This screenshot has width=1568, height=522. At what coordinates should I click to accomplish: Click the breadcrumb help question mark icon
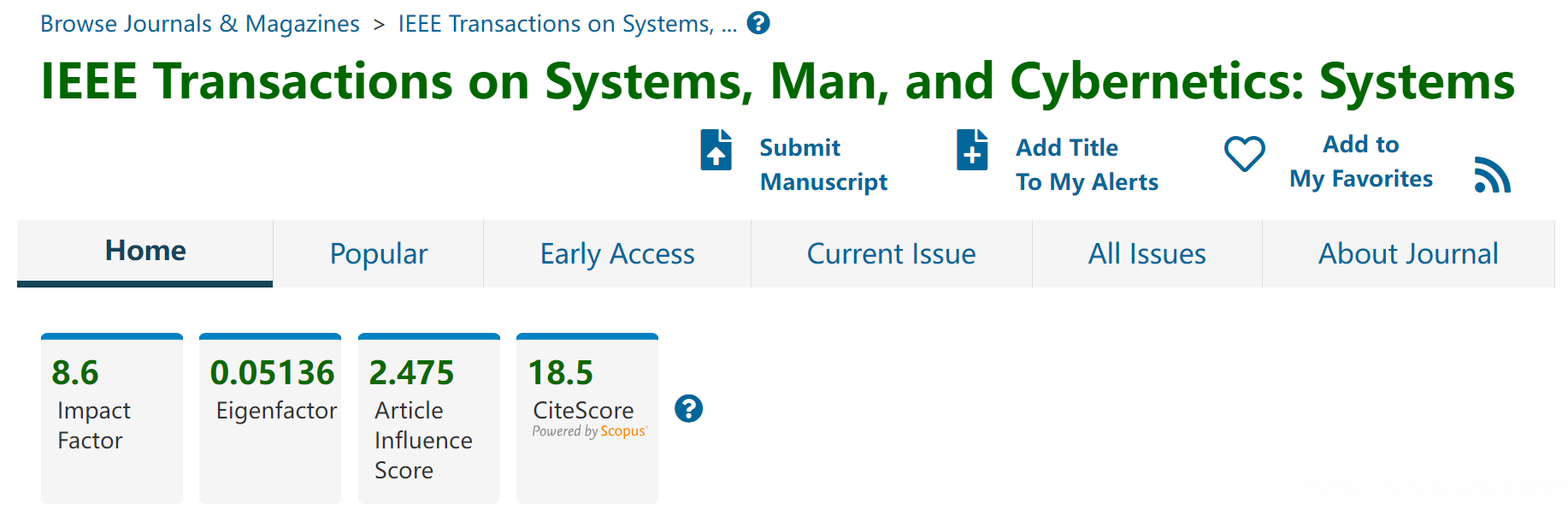coord(758,23)
